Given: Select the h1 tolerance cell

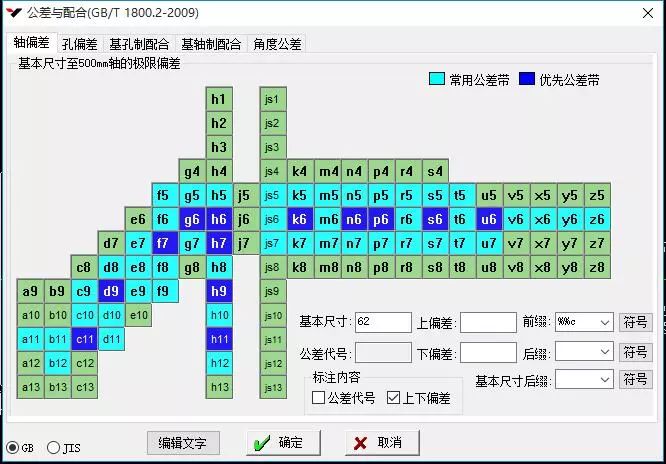Looking at the screenshot, I should point(219,99).
